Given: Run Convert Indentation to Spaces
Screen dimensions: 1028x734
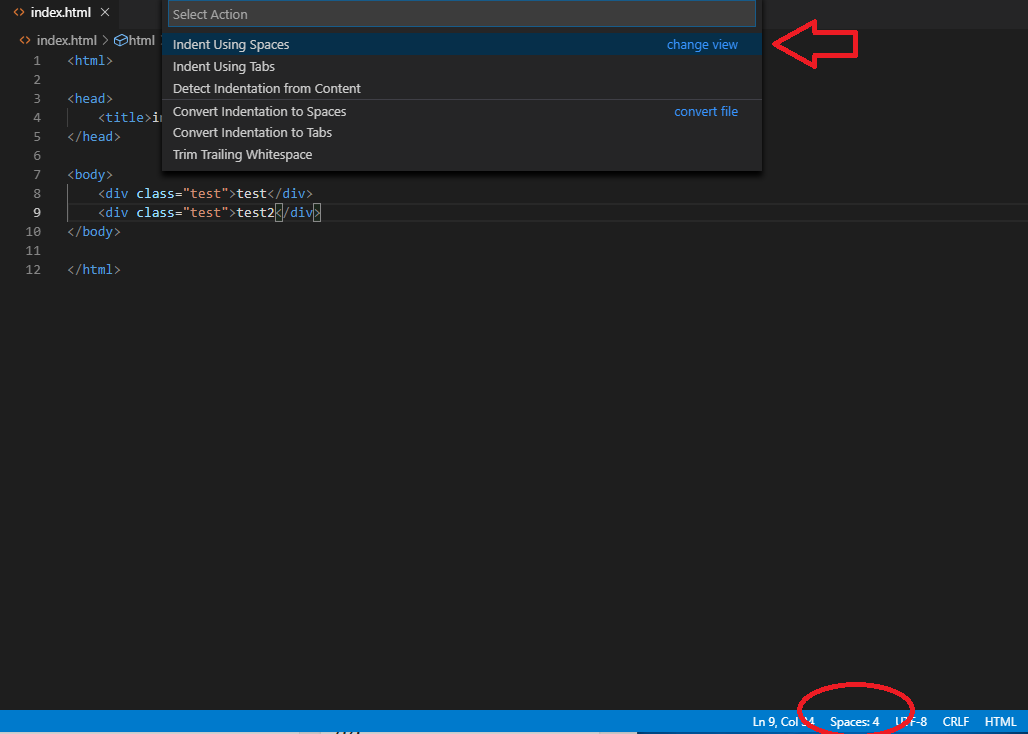Looking at the screenshot, I should coord(260,112).
